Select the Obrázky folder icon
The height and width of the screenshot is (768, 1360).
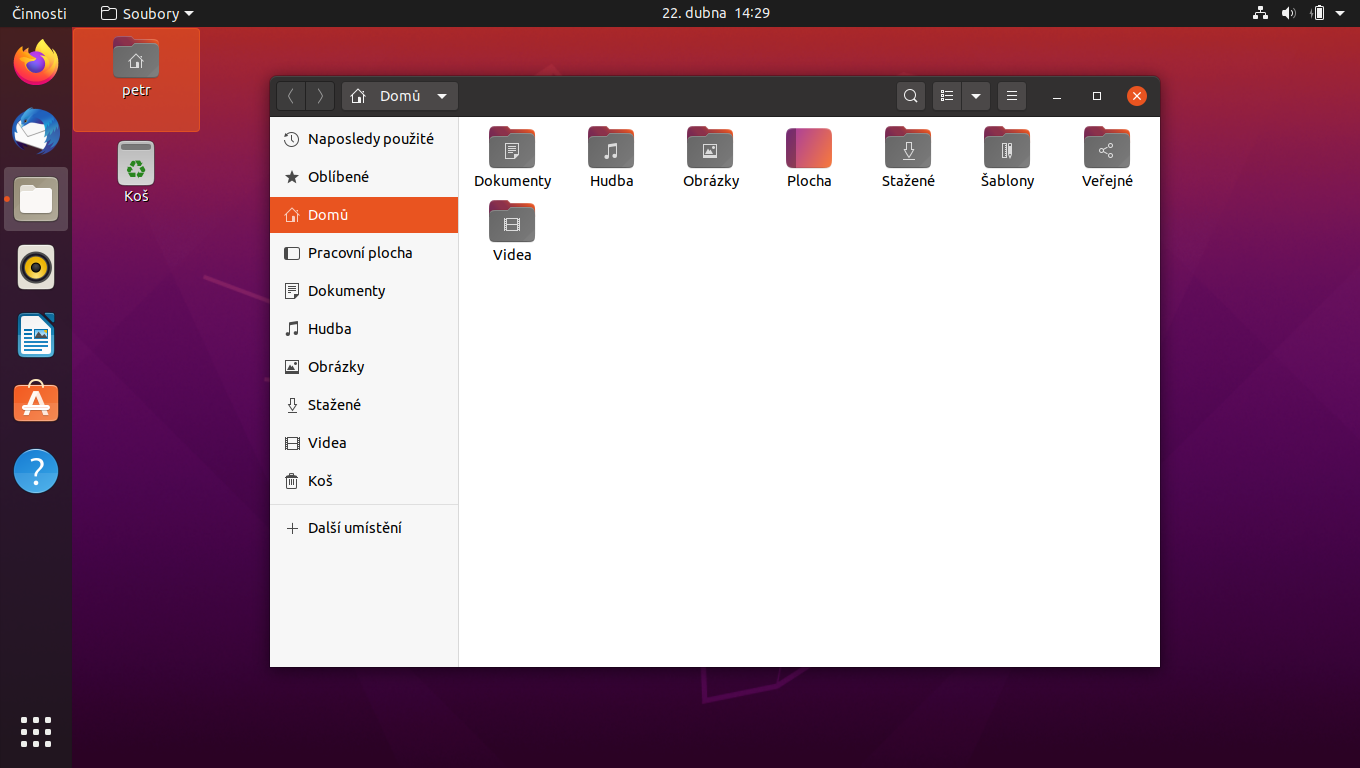(710, 148)
